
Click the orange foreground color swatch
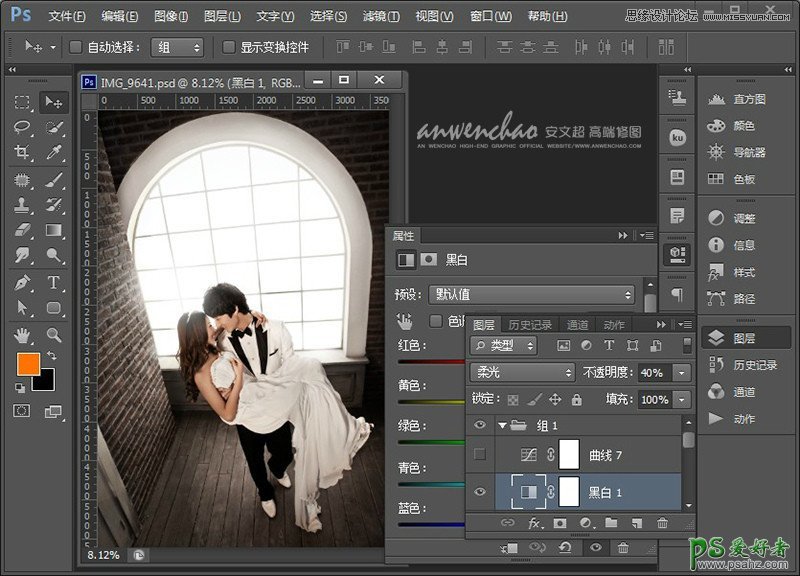tap(27, 364)
